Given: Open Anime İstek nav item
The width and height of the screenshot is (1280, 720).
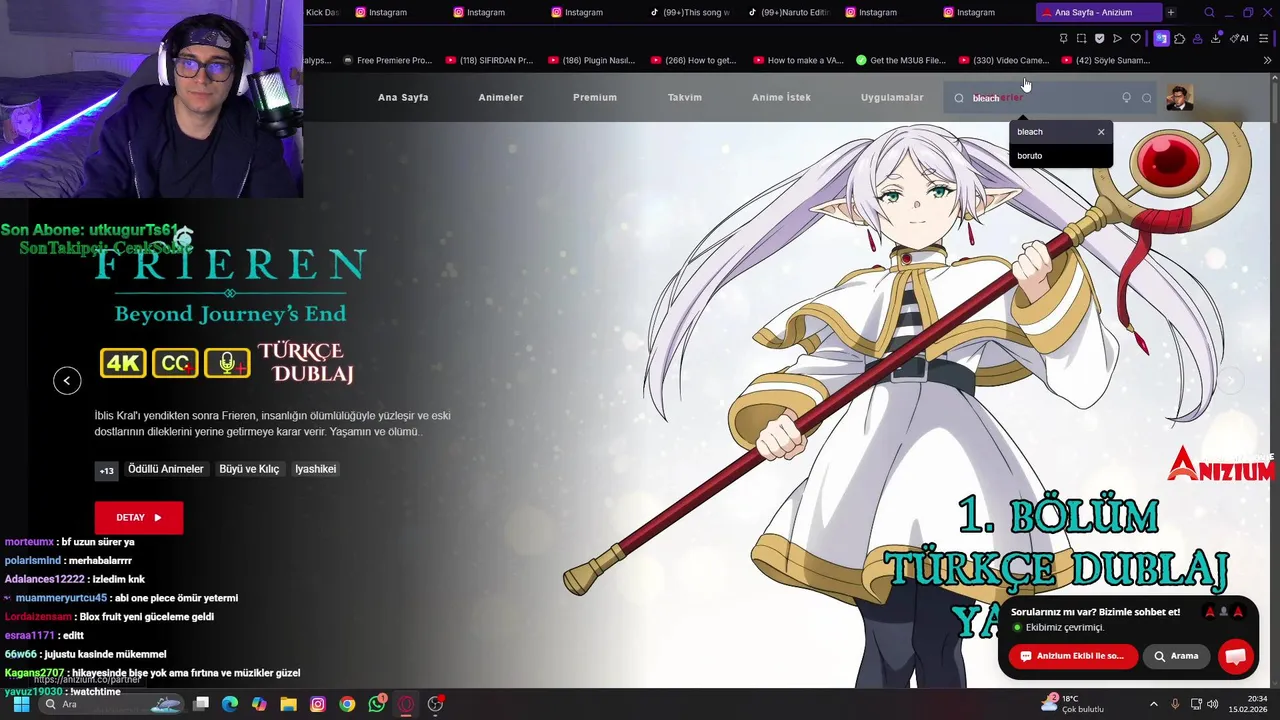Looking at the screenshot, I should [x=781, y=98].
